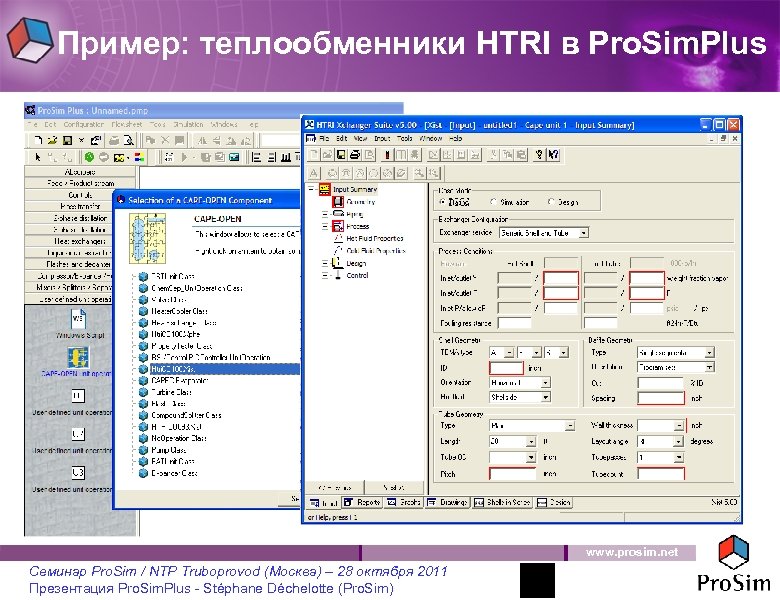The width and height of the screenshot is (780, 600).
Task: Click the CAPE-OPEN unit operation icon
Action: pos(79,357)
